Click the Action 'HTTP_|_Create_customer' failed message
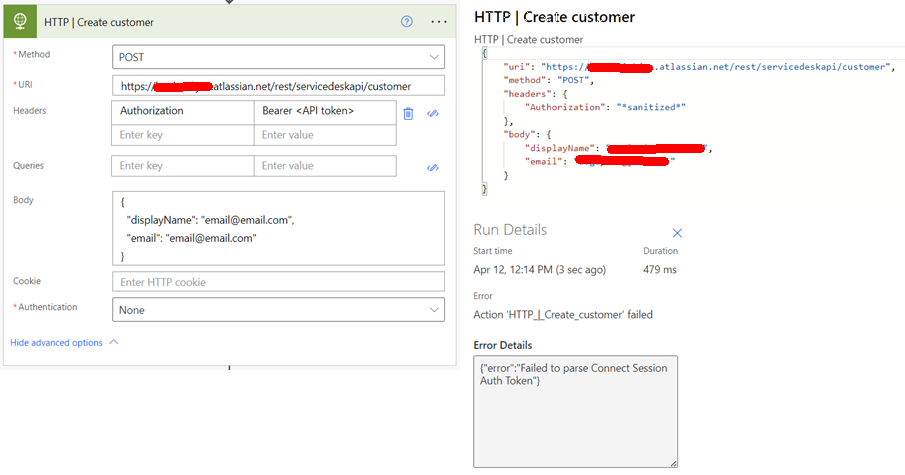Screen dimensions: 905x475 pyautogui.click(x=563, y=315)
